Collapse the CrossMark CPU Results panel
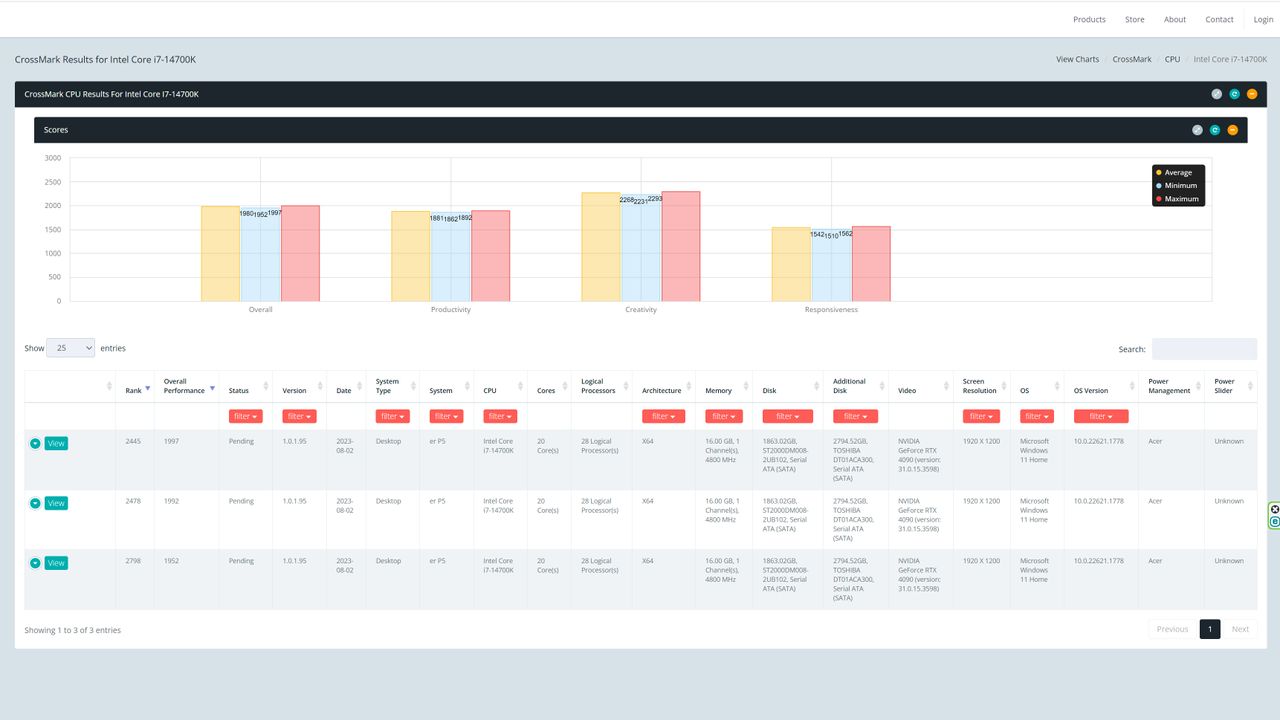Image resolution: width=1280 pixels, height=720 pixels. (1252, 94)
